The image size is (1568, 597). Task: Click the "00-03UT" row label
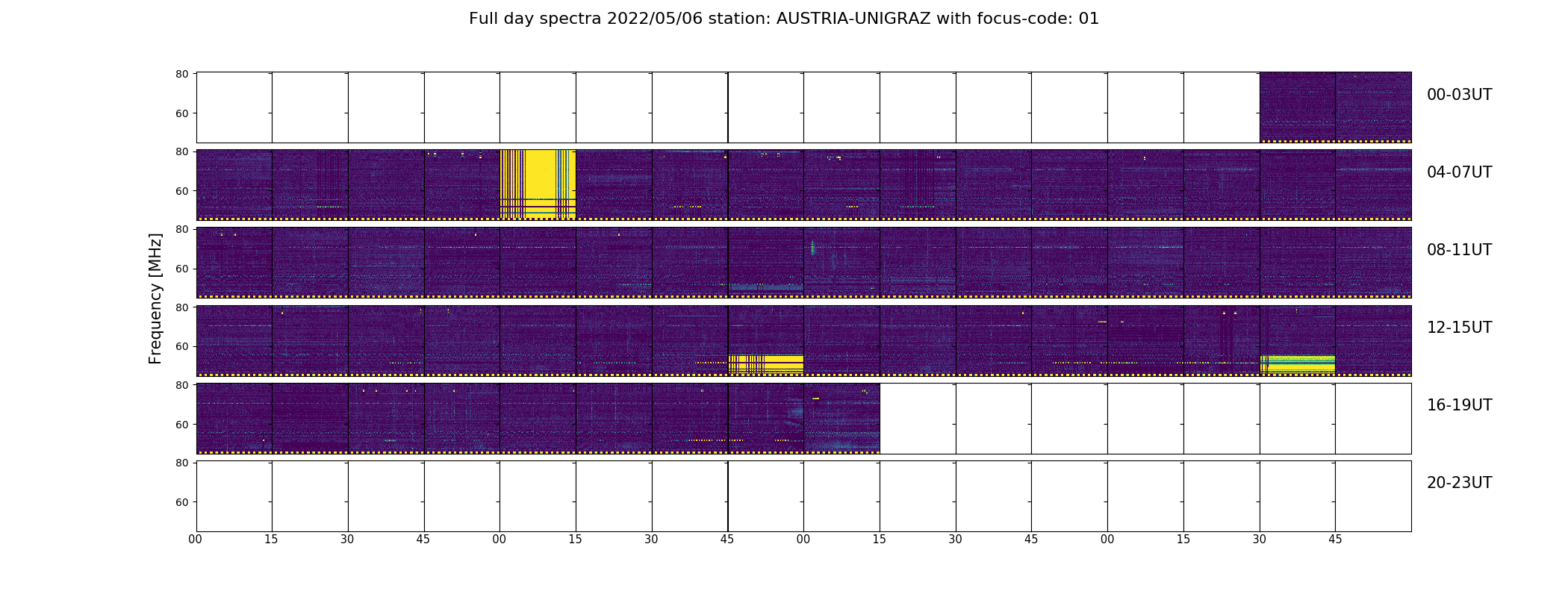(1459, 95)
